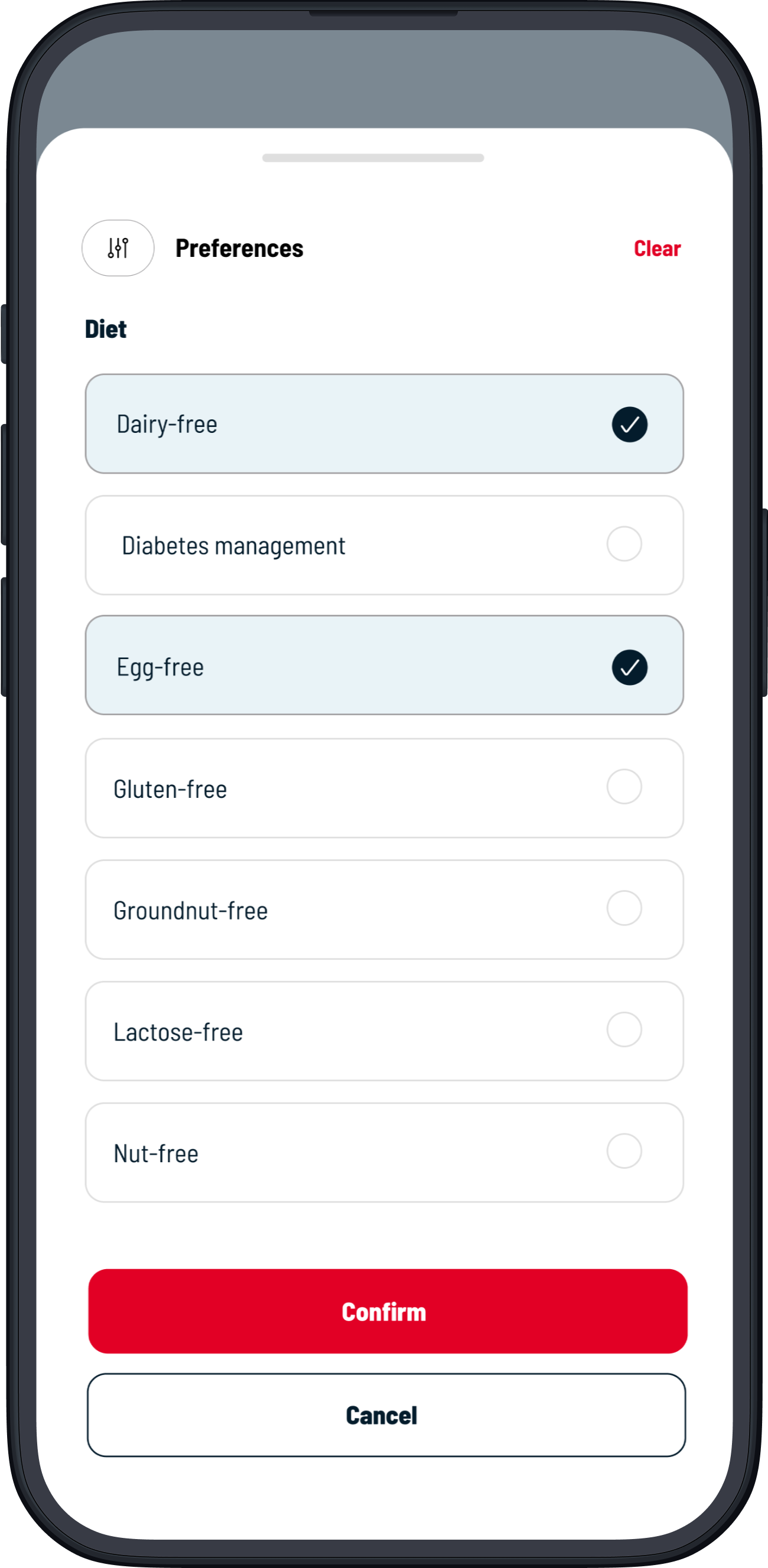Click the preferences filter sliders icon
This screenshot has width=768, height=1568.
click(118, 247)
